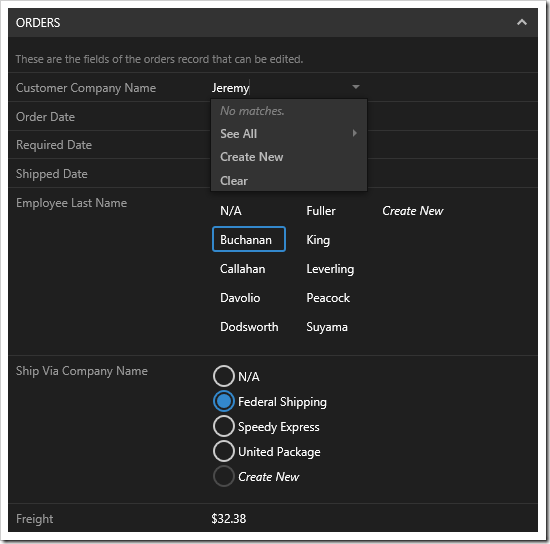Select N/A in Employee Last Name

(x=230, y=211)
